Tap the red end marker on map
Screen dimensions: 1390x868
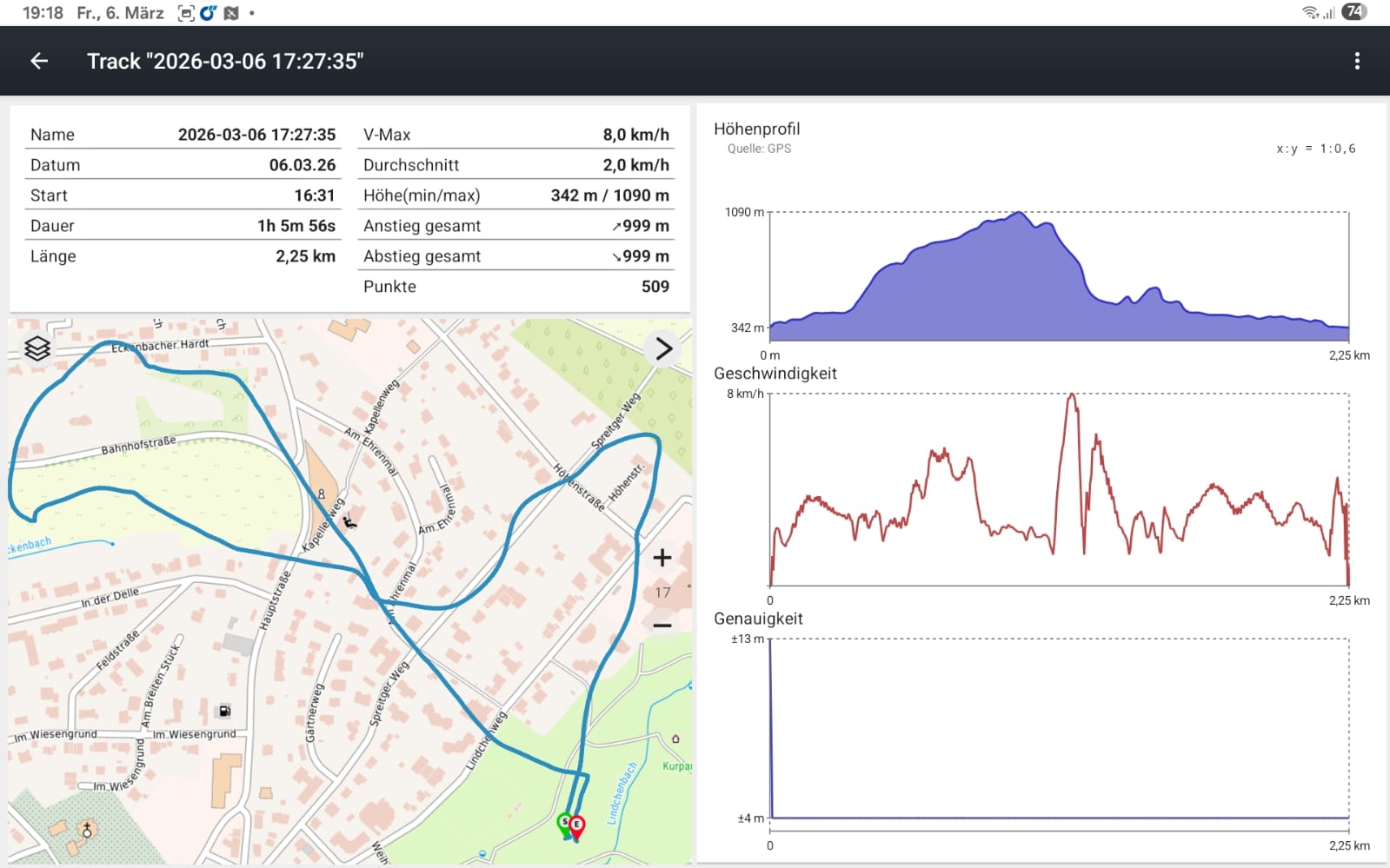(577, 825)
